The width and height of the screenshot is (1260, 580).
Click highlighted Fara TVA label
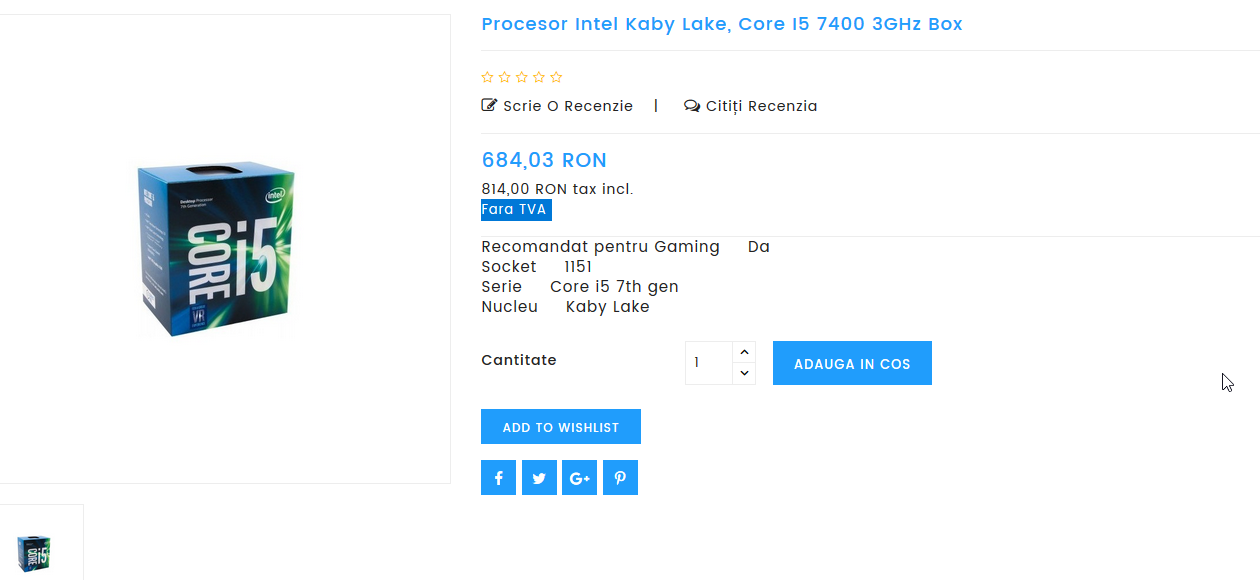[516, 210]
